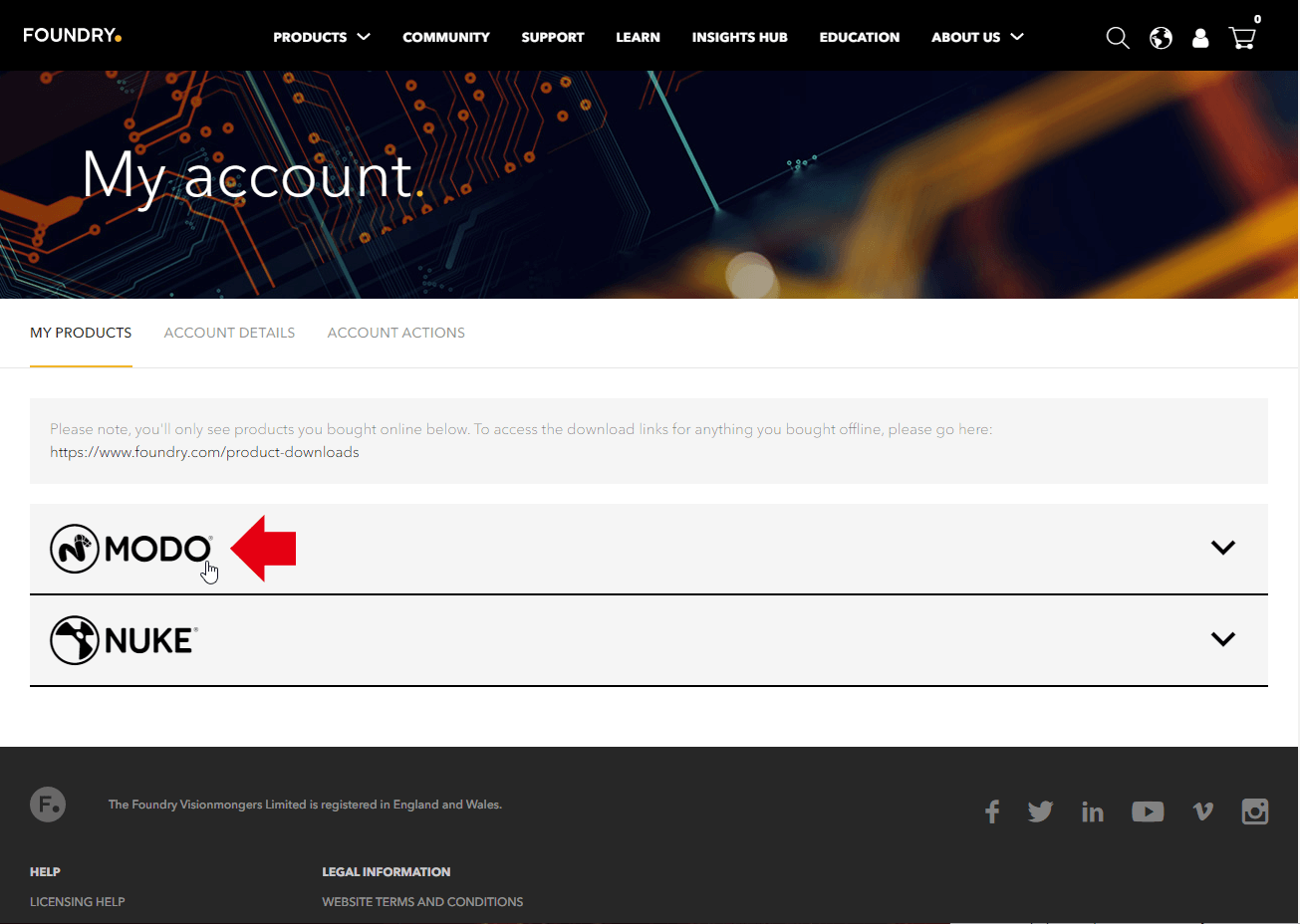The height and width of the screenshot is (924, 1300).
Task: Click the note about products bought online
Action: (x=521, y=429)
